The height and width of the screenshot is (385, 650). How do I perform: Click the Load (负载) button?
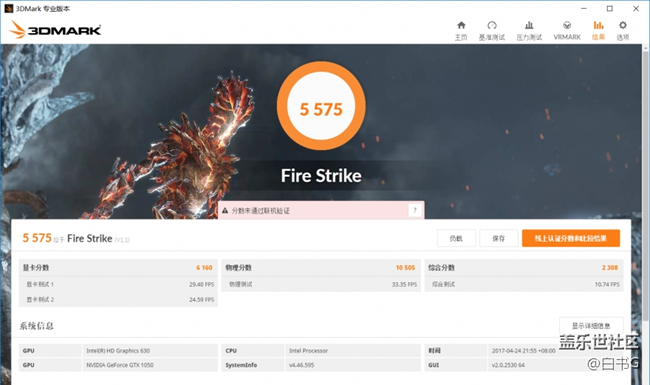point(456,238)
